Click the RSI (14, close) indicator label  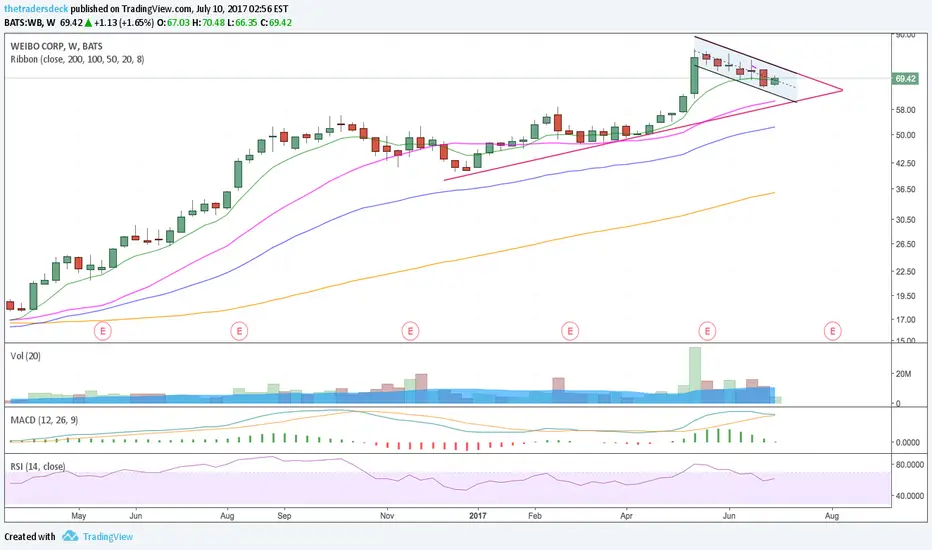pos(38,466)
